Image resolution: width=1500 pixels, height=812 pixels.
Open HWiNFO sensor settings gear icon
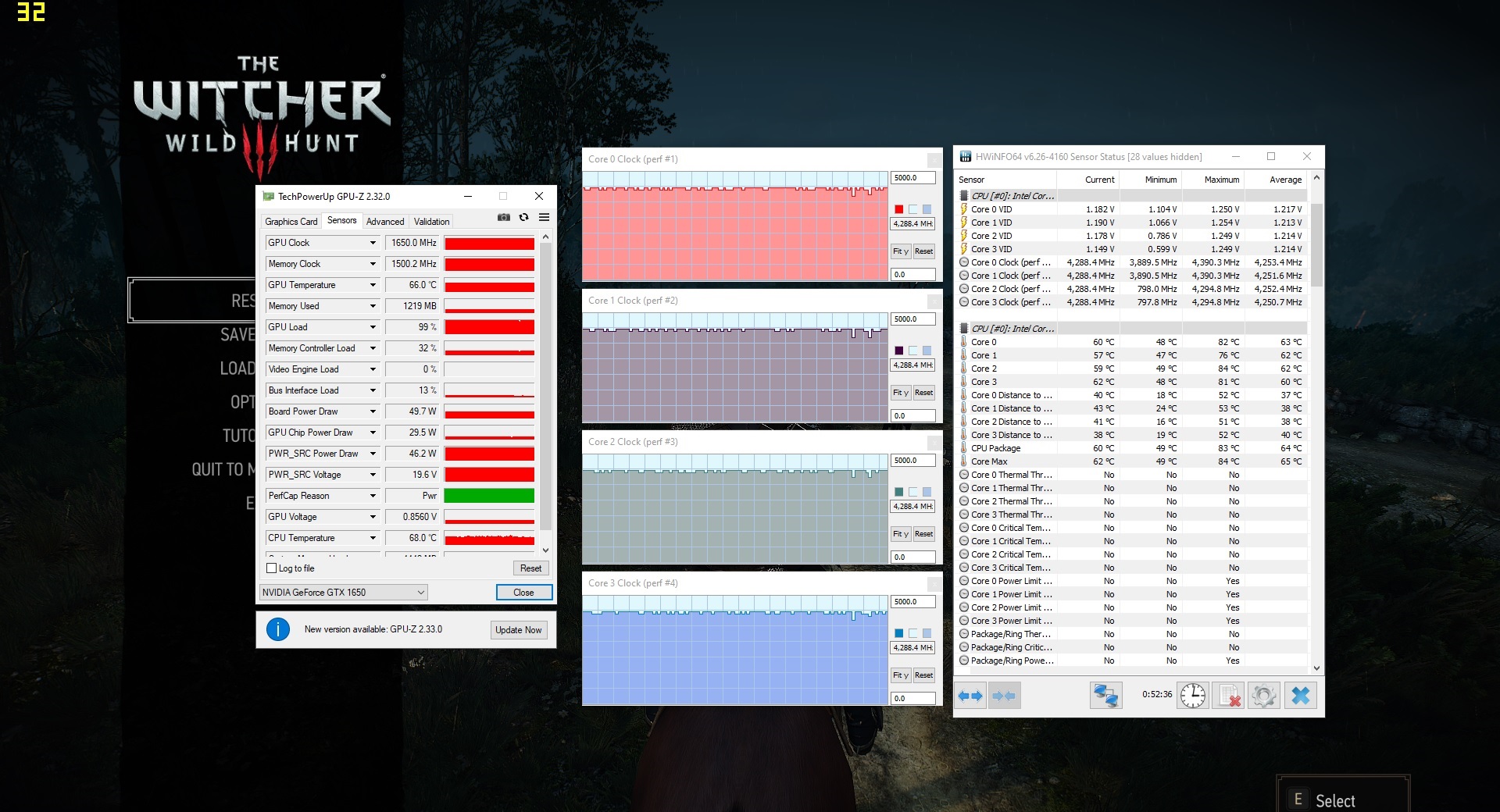coord(1263,695)
